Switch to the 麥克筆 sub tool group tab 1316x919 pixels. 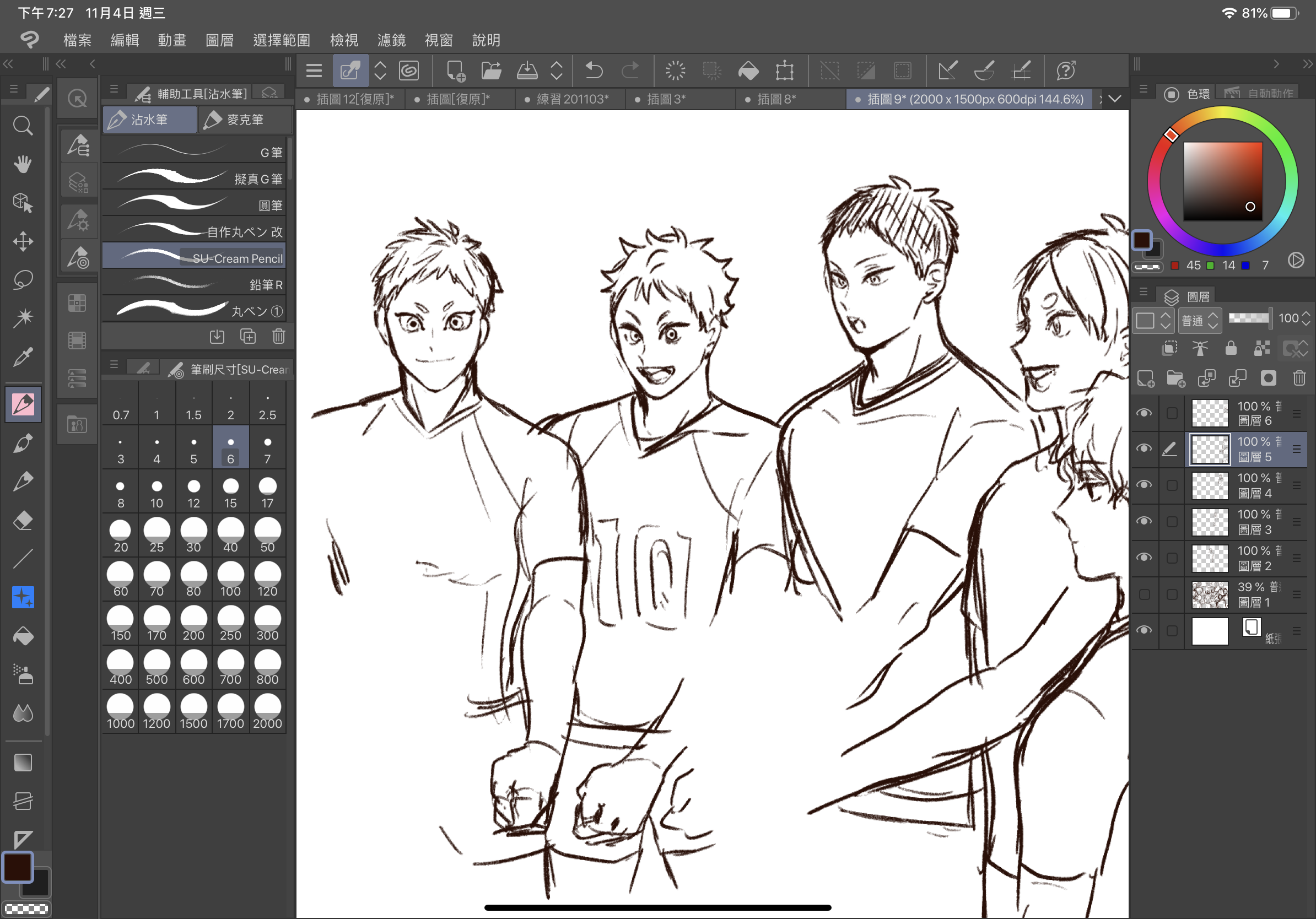coord(245,120)
